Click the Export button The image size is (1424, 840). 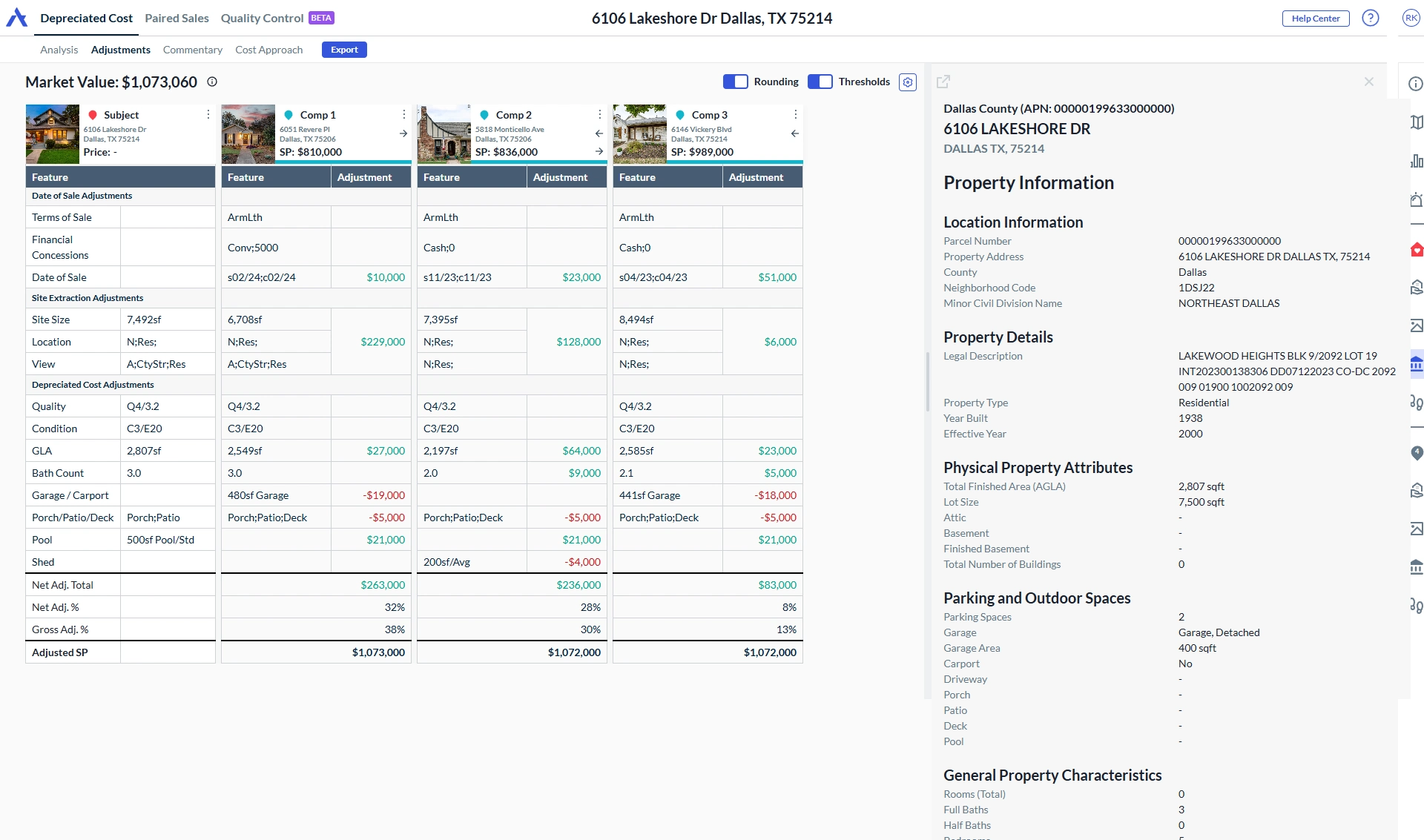344,50
